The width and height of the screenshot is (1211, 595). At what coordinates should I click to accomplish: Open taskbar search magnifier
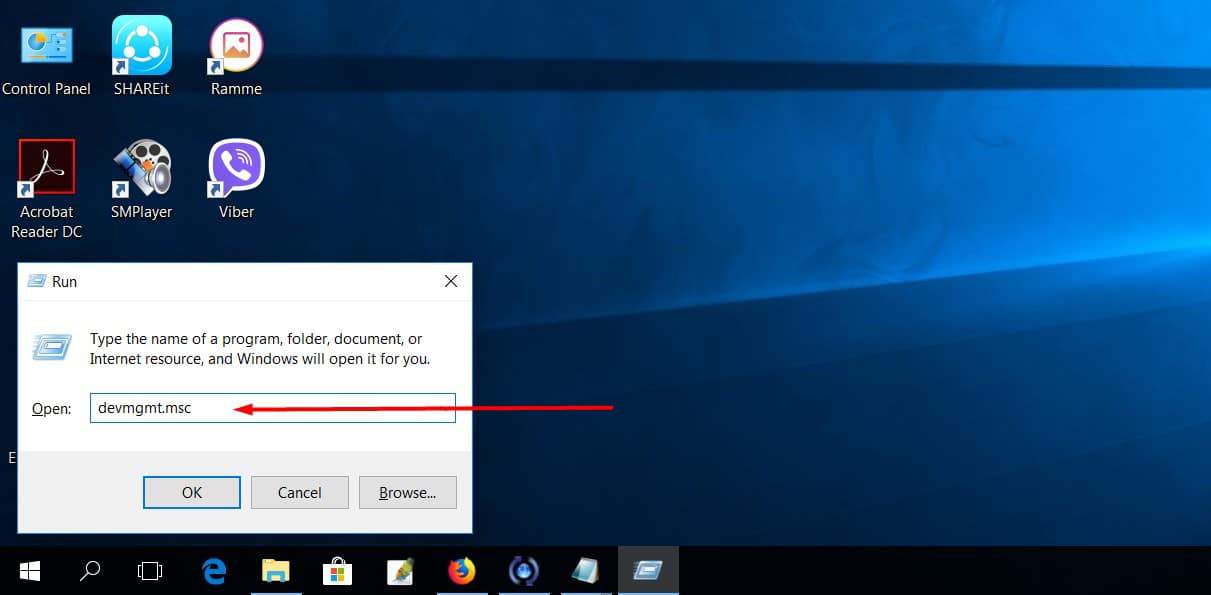click(x=90, y=571)
